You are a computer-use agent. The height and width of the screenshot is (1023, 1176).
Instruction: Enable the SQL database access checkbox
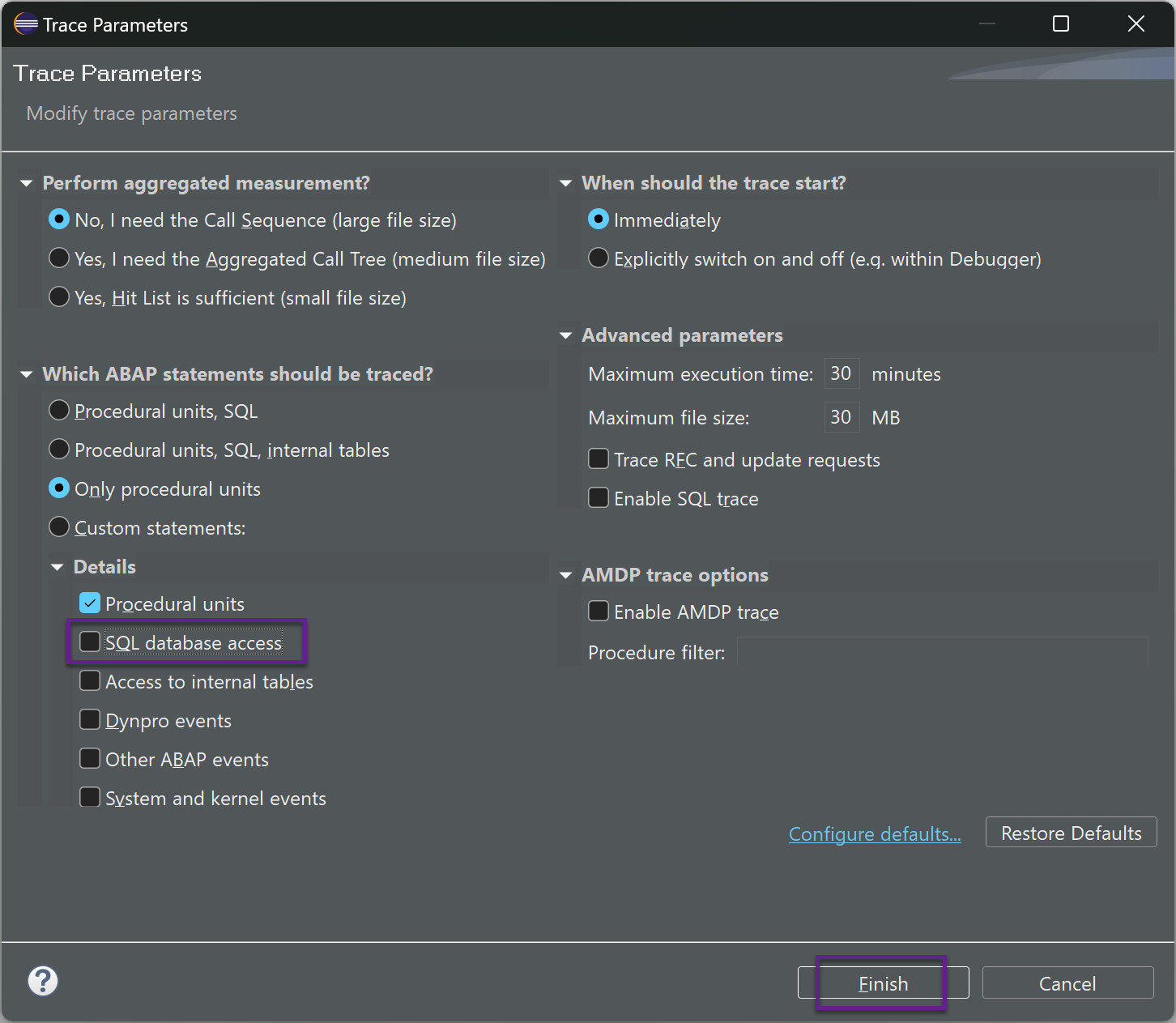point(90,642)
